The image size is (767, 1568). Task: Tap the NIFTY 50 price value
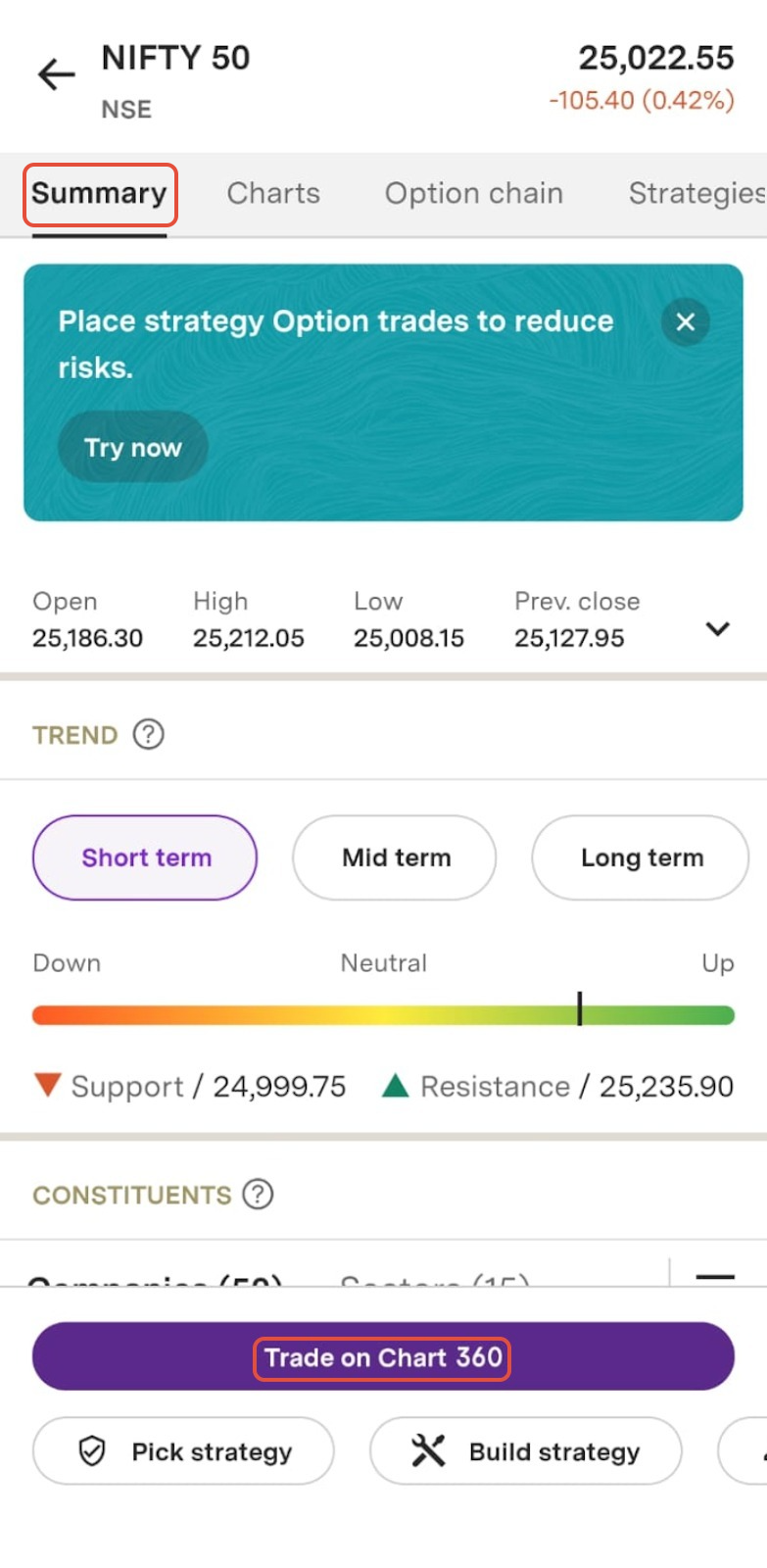point(655,59)
